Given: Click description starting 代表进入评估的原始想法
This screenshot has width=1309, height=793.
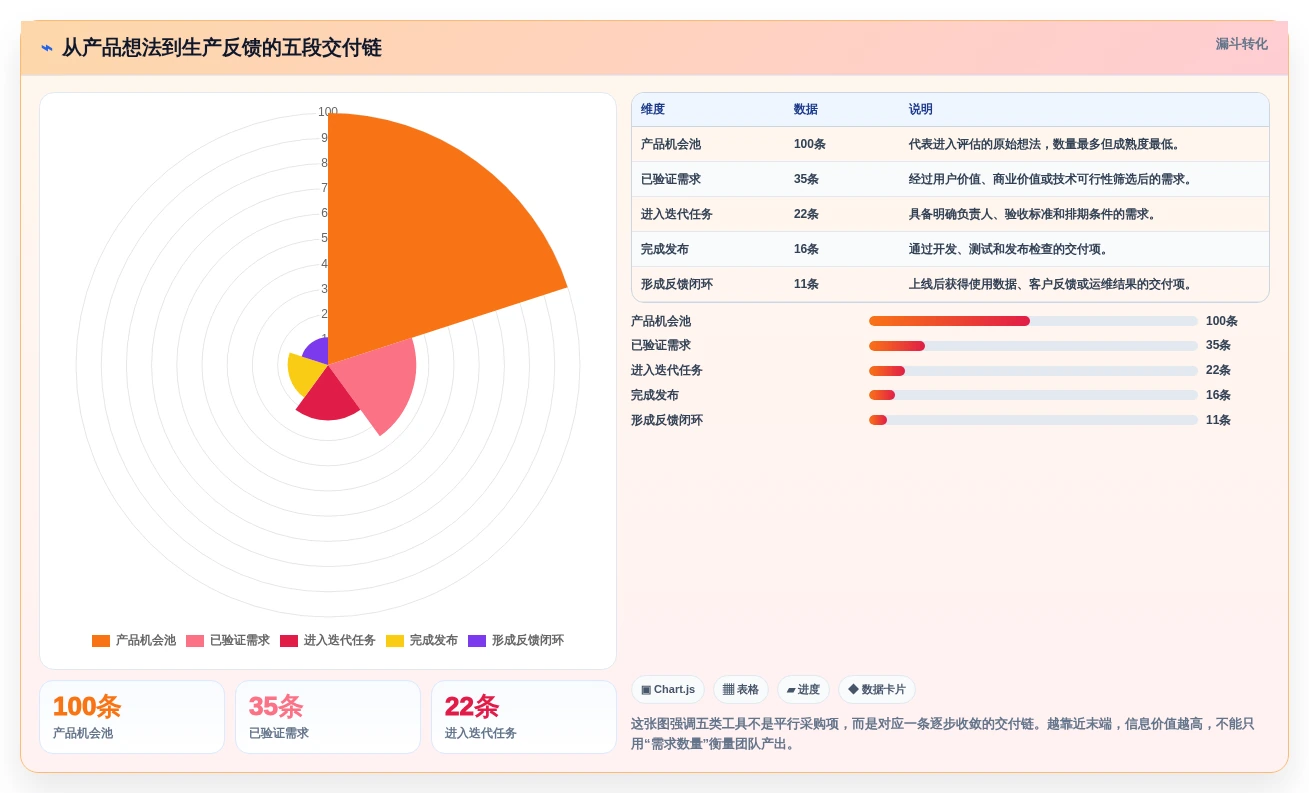Looking at the screenshot, I should point(1046,144).
